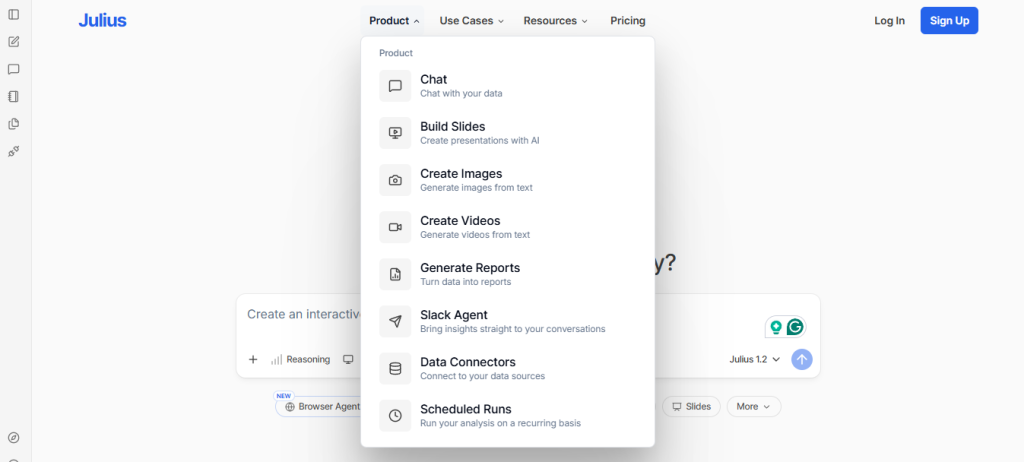
Task: Expand the Resources dropdown
Action: click(556, 21)
